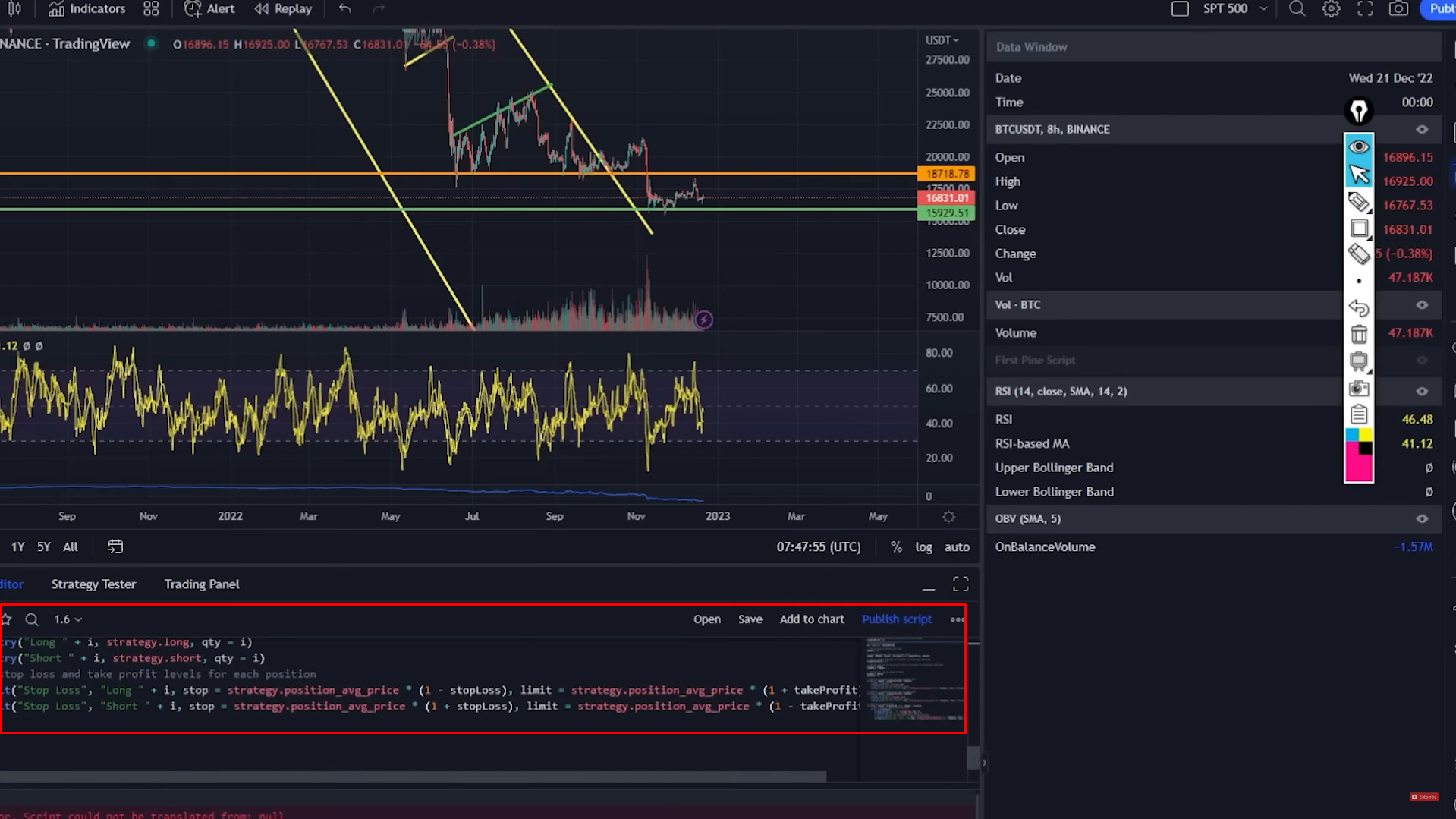Open the 1.6 script version dropdown

pyautogui.click(x=68, y=619)
